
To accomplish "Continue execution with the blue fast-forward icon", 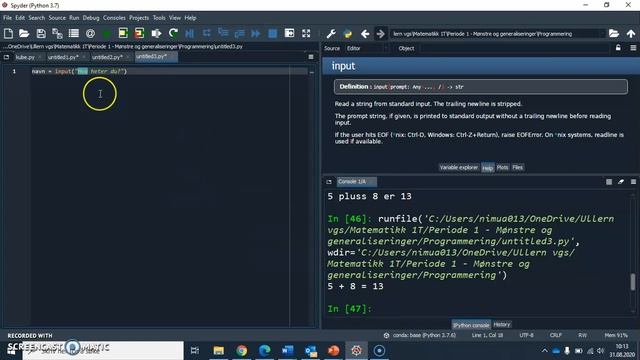I will [x=256, y=33].
